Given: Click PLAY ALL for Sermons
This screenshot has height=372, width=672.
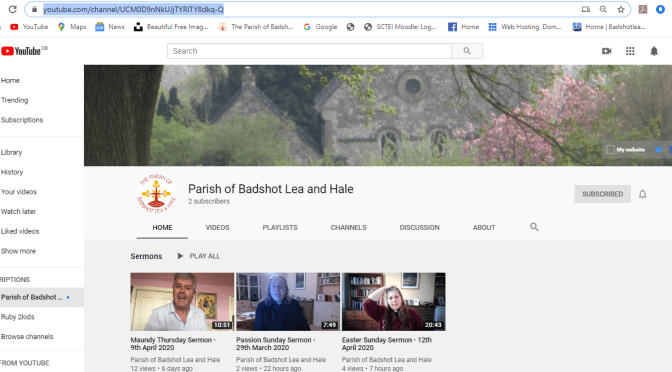Looking at the screenshot, I should pyautogui.click(x=199, y=256).
